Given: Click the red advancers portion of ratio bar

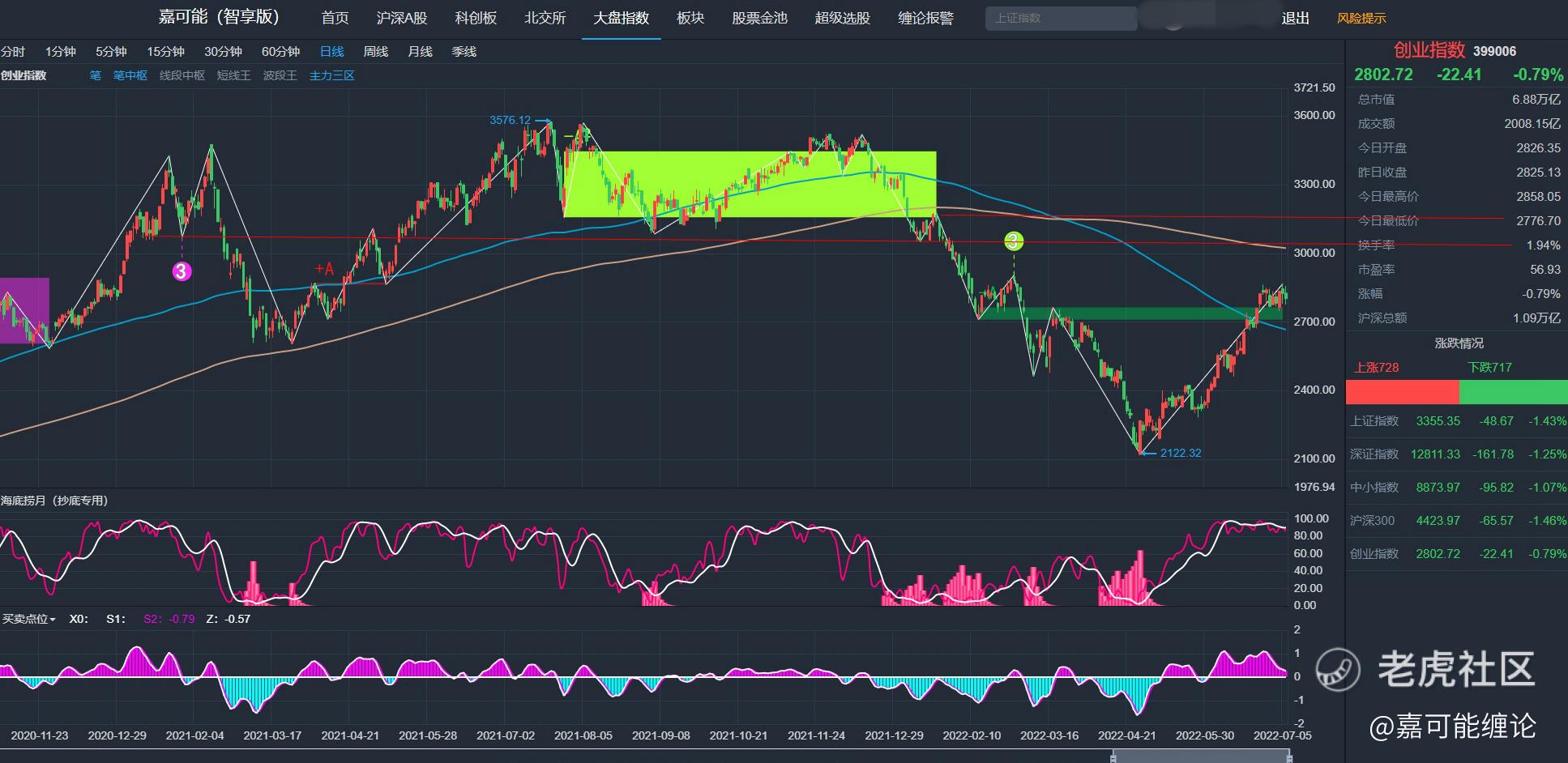Looking at the screenshot, I should point(1403,392).
